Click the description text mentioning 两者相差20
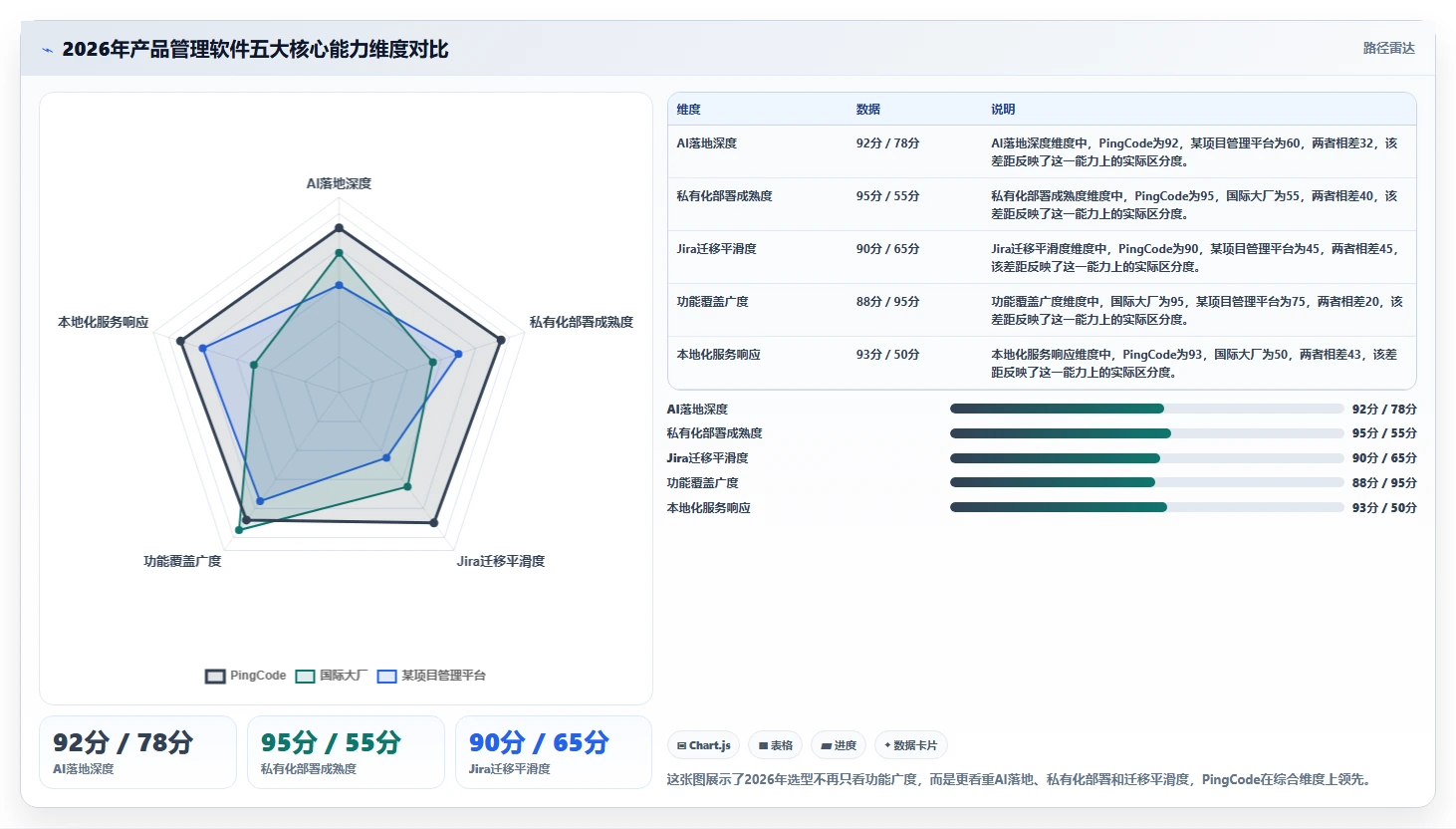1456x829 pixels. [x=1196, y=311]
